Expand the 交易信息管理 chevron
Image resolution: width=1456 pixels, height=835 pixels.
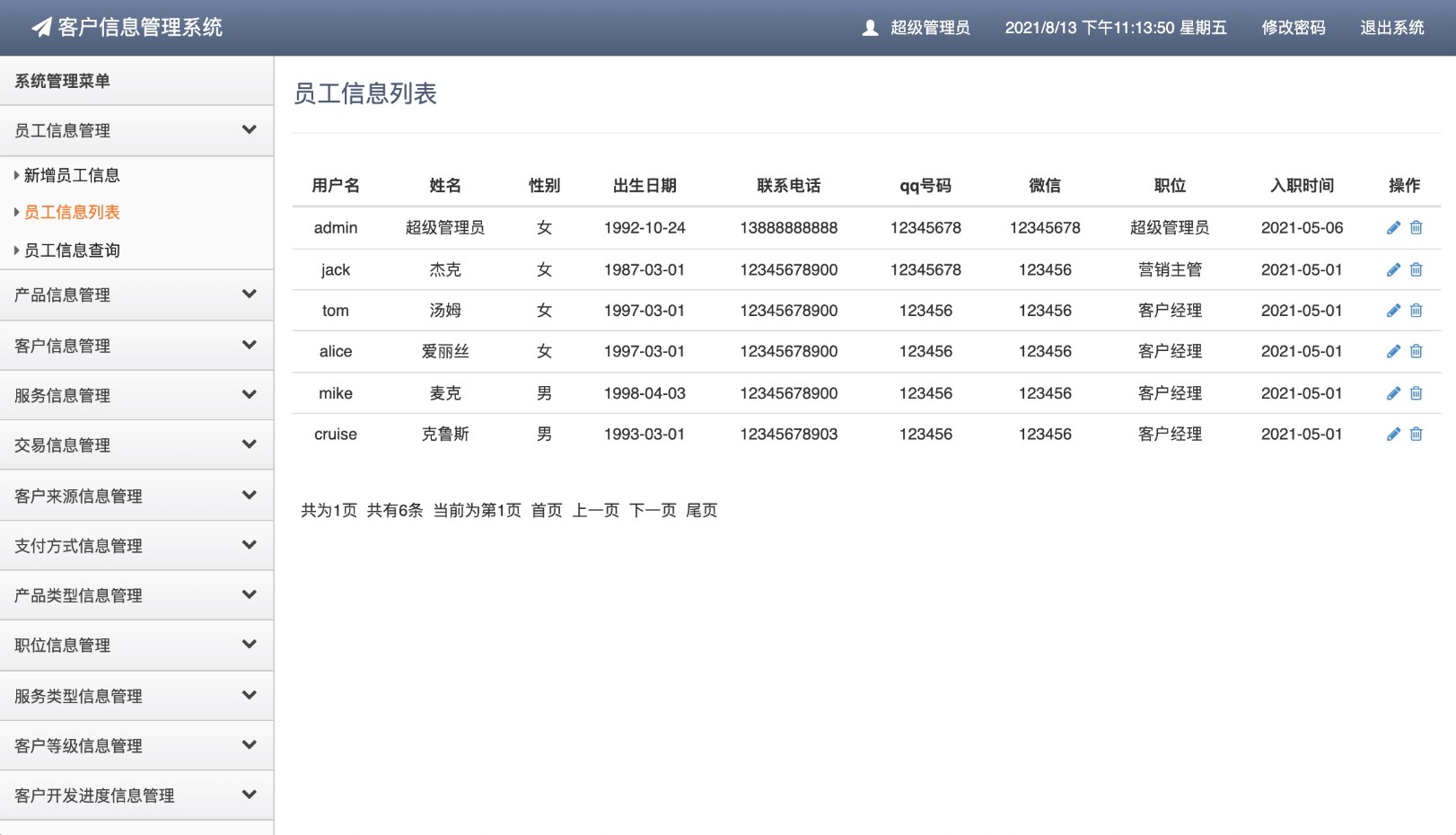tap(250, 444)
